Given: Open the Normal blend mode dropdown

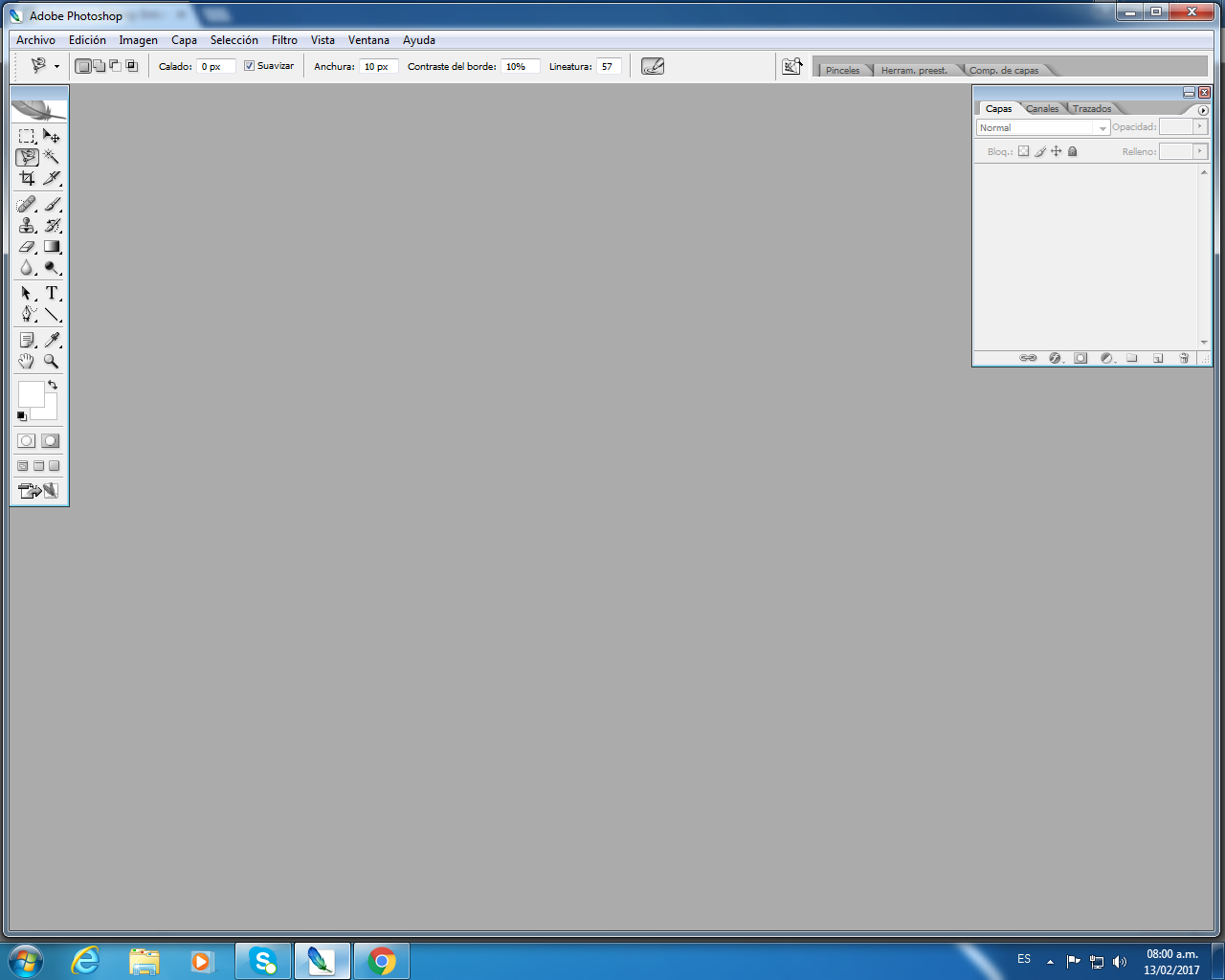Looking at the screenshot, I should 1043,127.
